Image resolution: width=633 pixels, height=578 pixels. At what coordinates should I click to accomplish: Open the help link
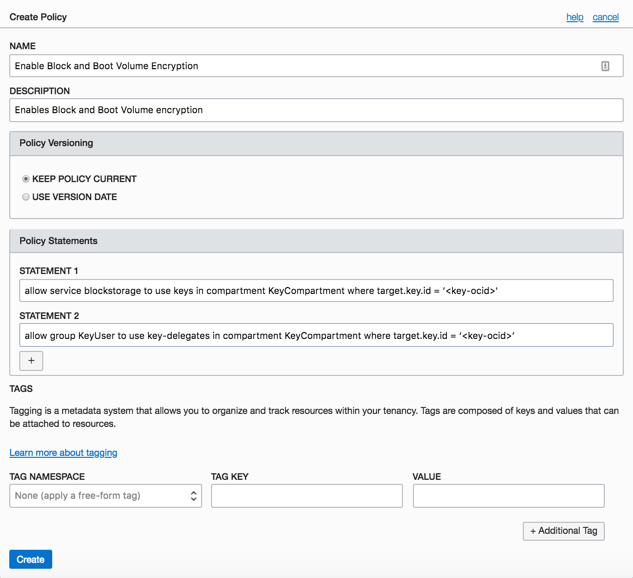pos(575,17)
